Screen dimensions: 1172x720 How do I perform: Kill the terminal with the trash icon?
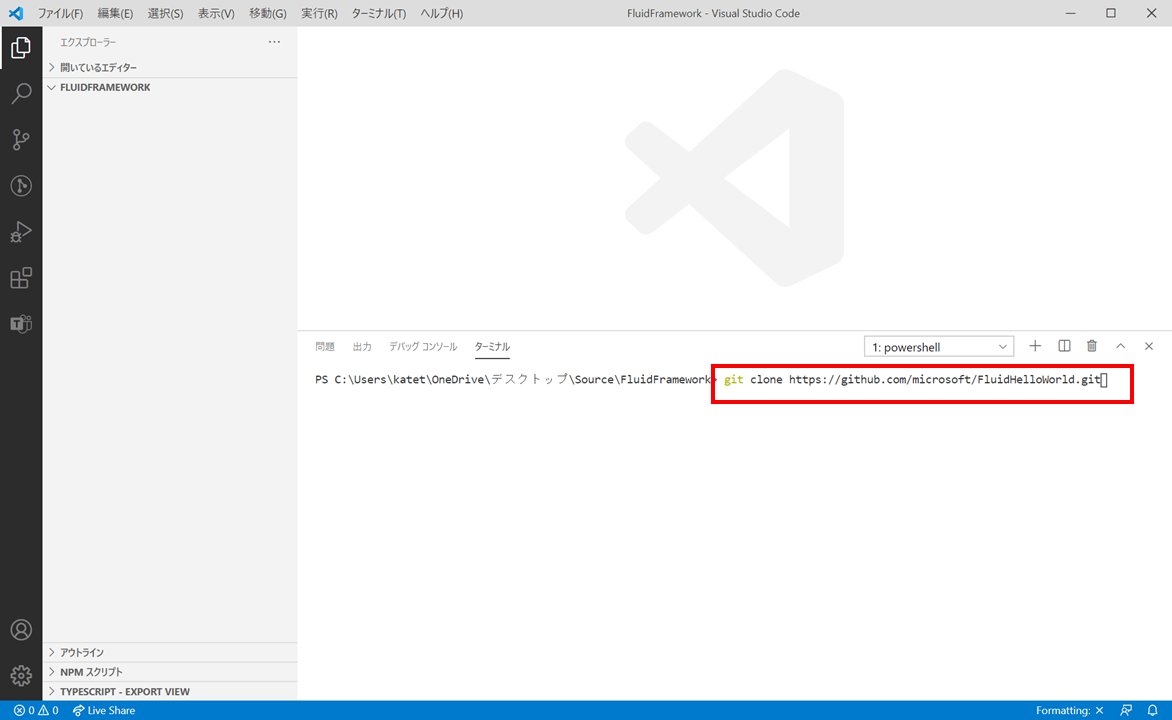[1091, 346]
